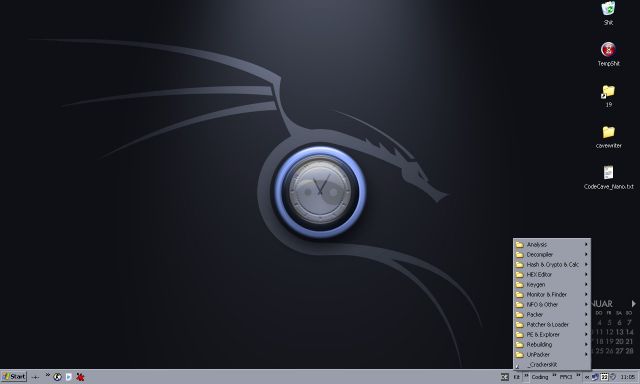Launch the globe browser icon in taskbar
This screenshot has width=640, height=384.
tap(58, 377)
